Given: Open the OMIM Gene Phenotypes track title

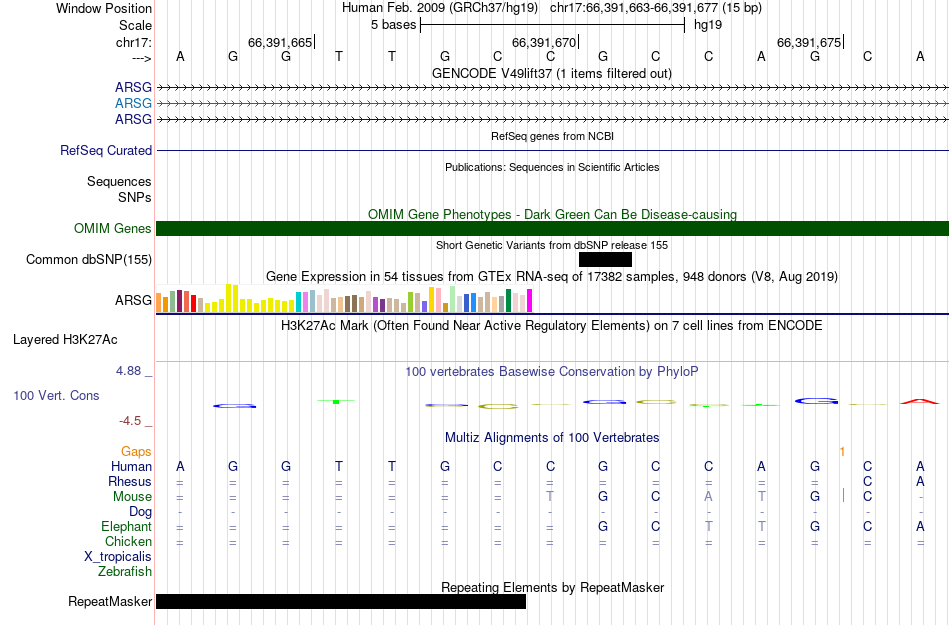Looking at the screenshot, I should click(552, 214).
